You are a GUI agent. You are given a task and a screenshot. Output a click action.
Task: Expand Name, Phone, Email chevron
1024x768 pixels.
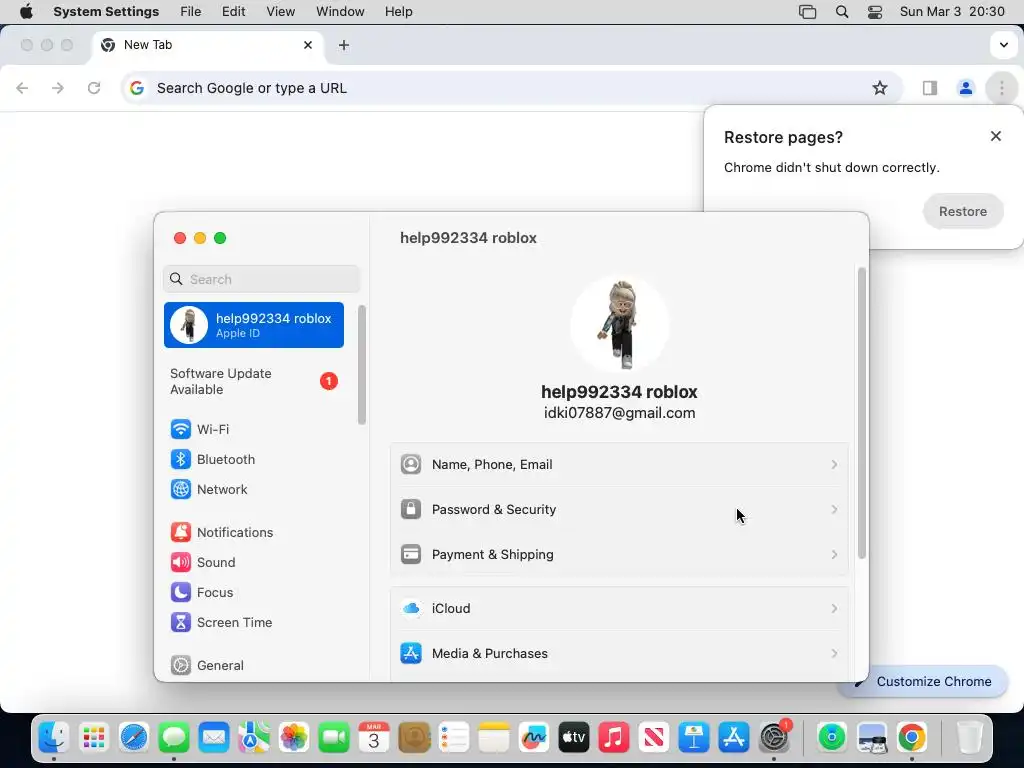pos(834,464)
